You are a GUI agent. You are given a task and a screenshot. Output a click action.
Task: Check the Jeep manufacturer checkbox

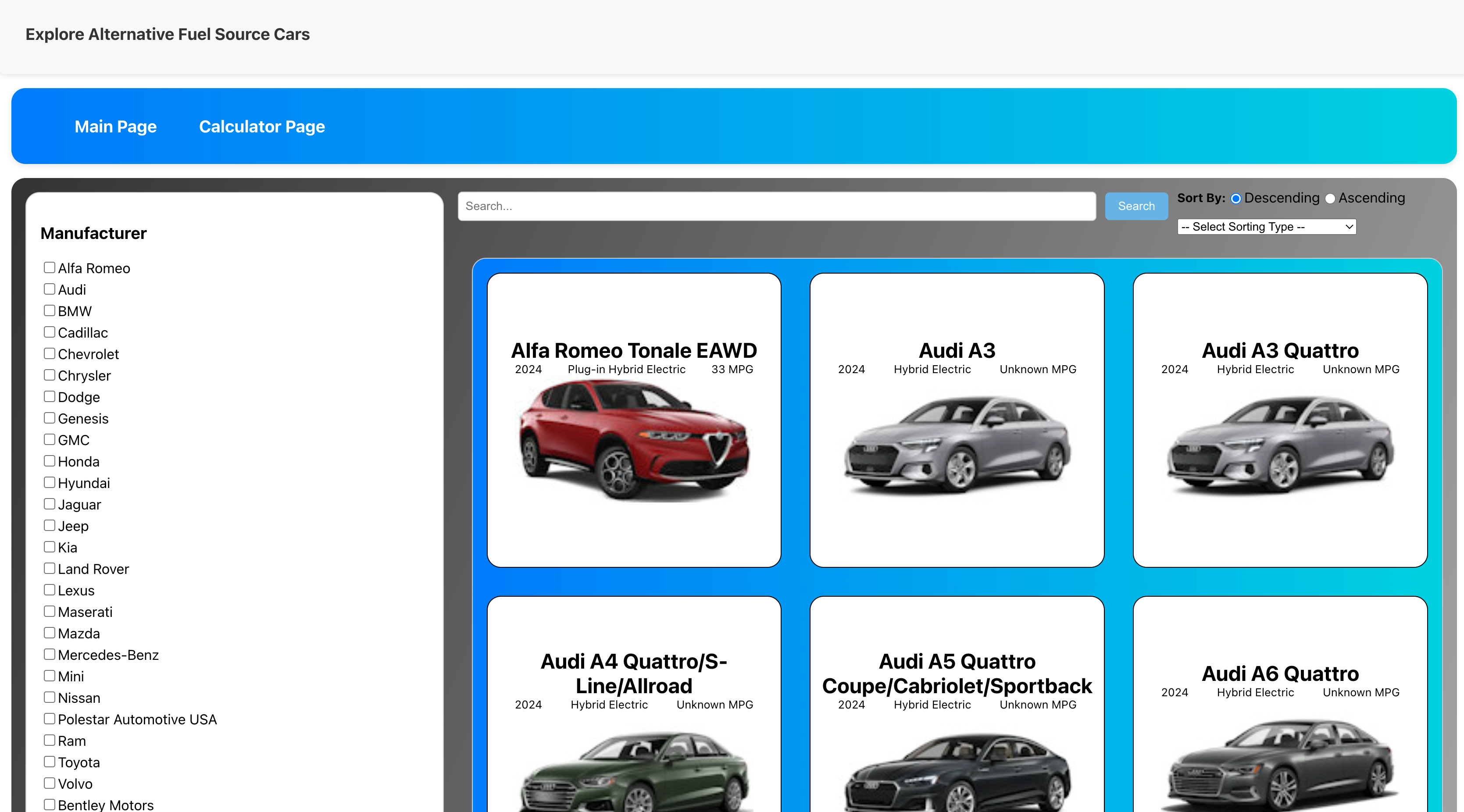click(x=50, y=525)
